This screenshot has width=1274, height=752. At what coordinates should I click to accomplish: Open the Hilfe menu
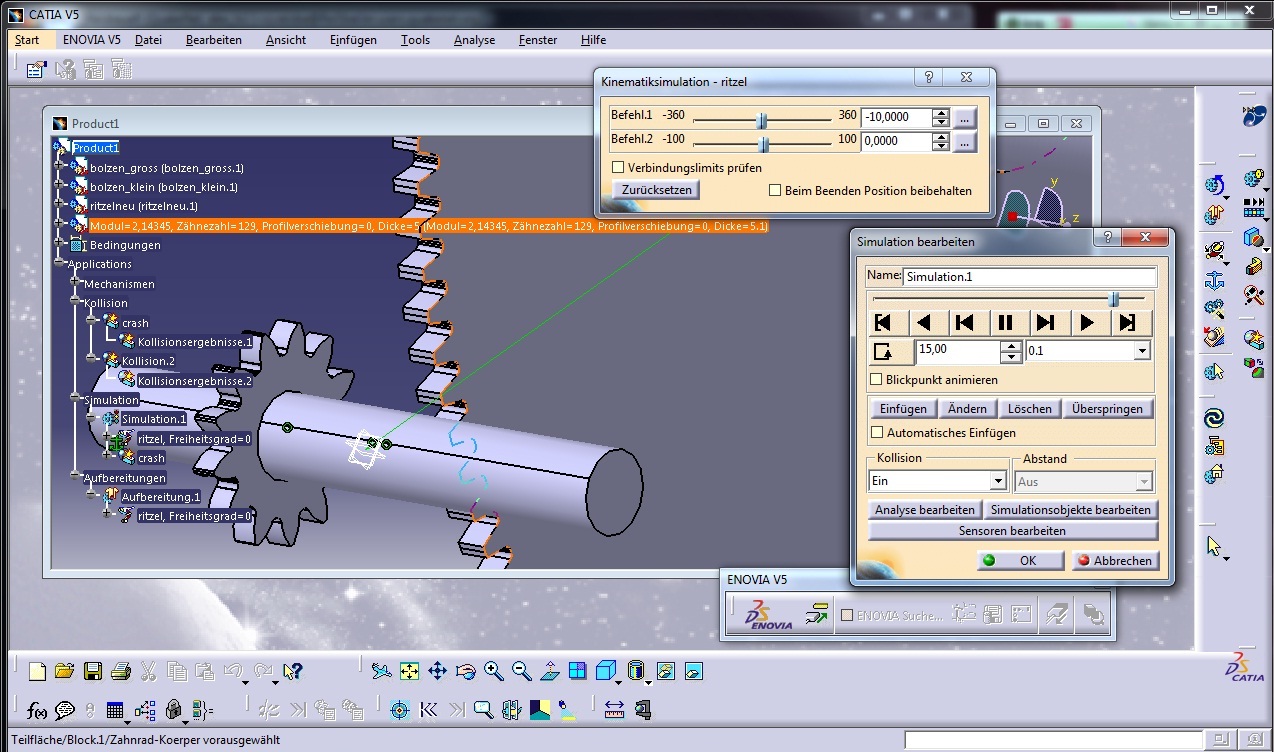pyautogui.click(x=593, y=40)
